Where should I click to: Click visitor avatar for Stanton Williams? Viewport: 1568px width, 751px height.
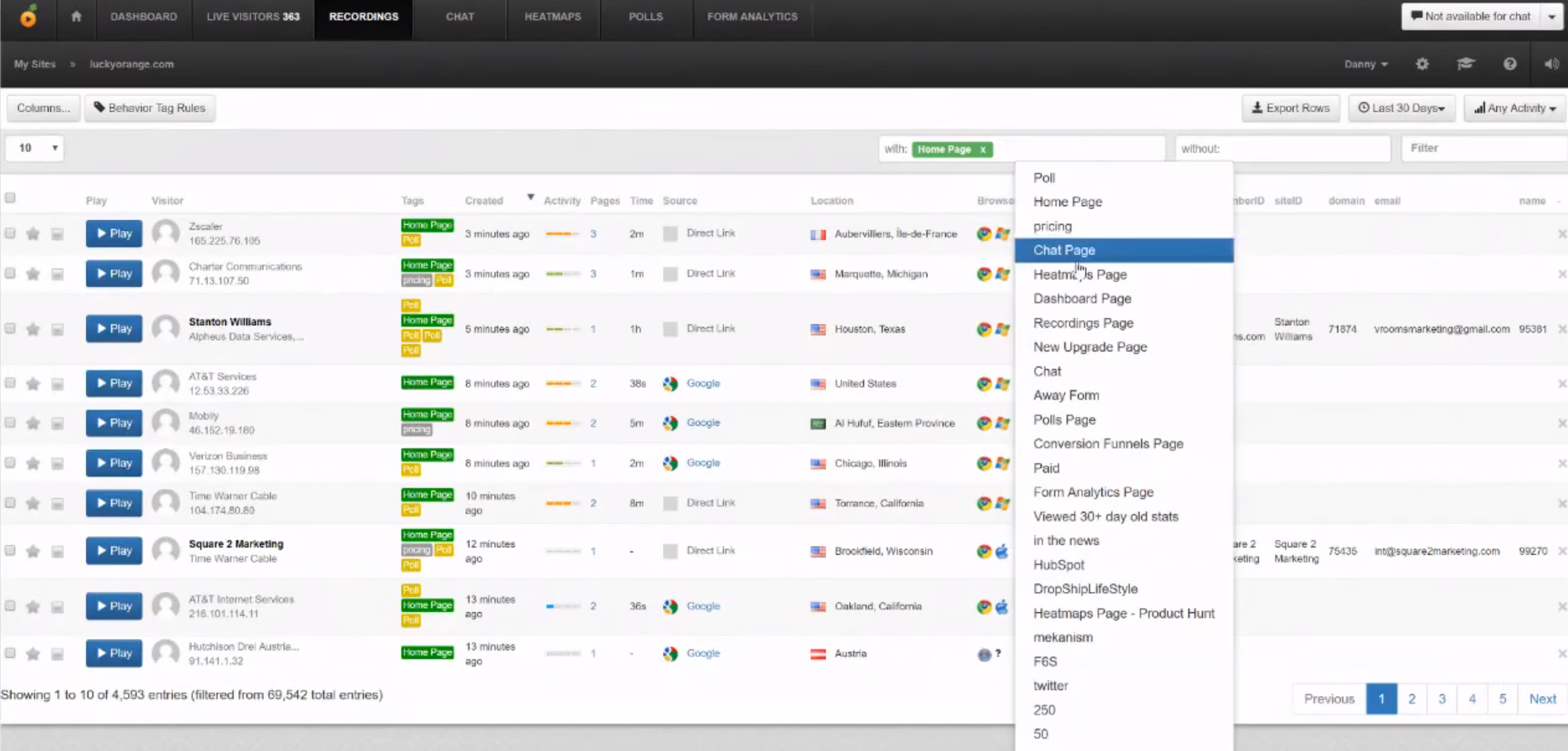pyautogui.click(x=166, y=328)
